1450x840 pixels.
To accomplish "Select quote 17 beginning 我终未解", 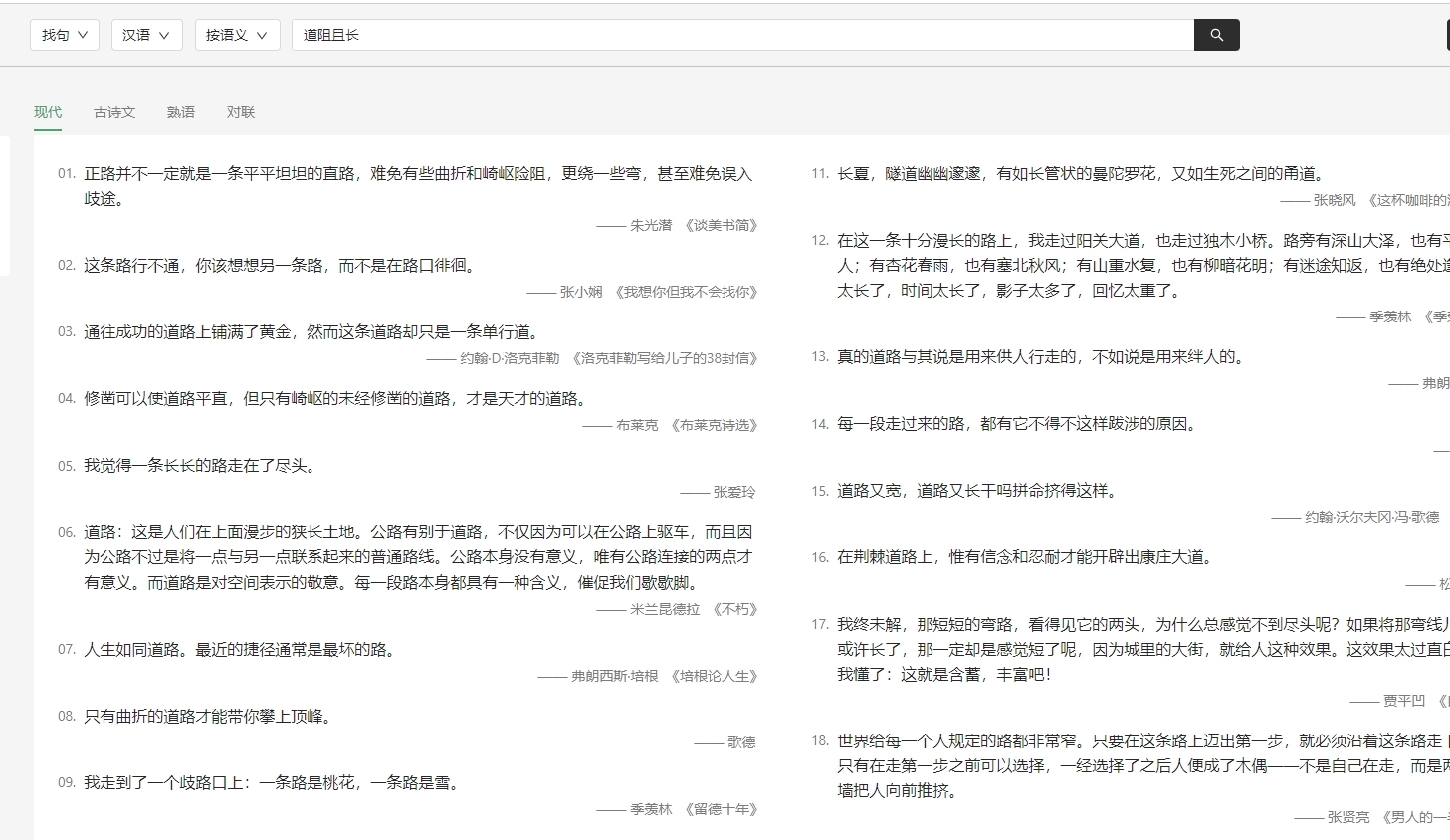I will (x=1142, y=649).
